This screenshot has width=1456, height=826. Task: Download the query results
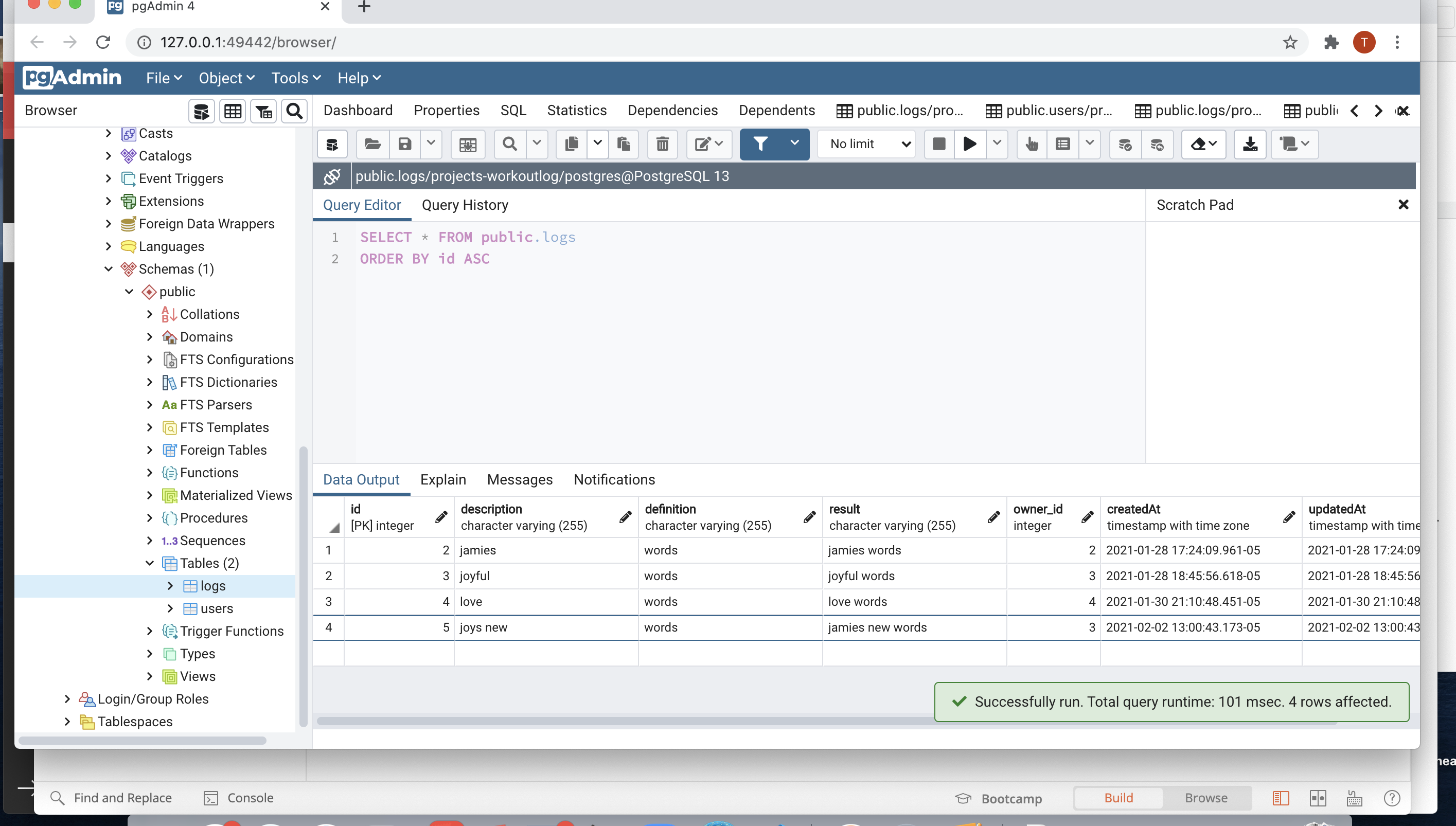coord(1250,144)
